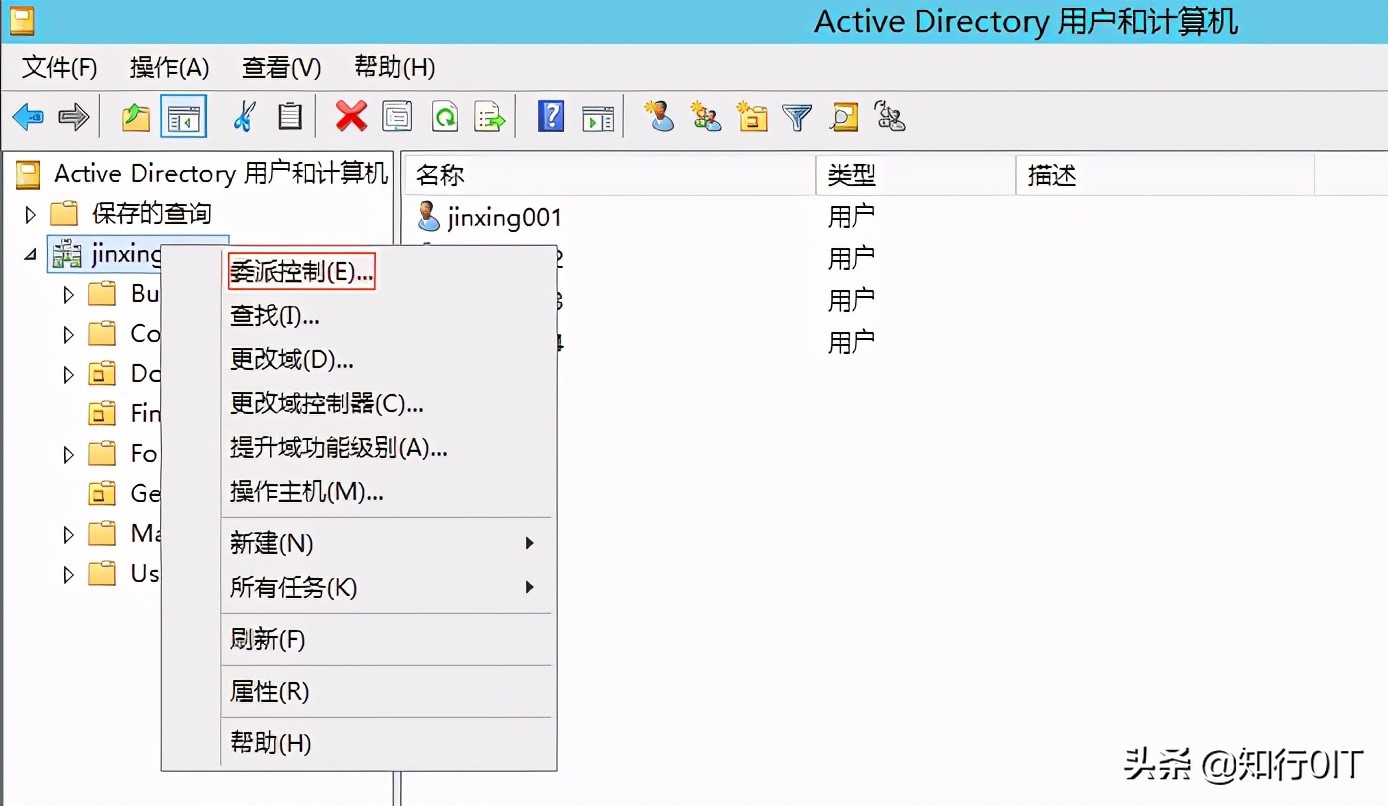Create a new group via toolbar icon
This screenshot has height=806, width=1388.
click(706, 116)
